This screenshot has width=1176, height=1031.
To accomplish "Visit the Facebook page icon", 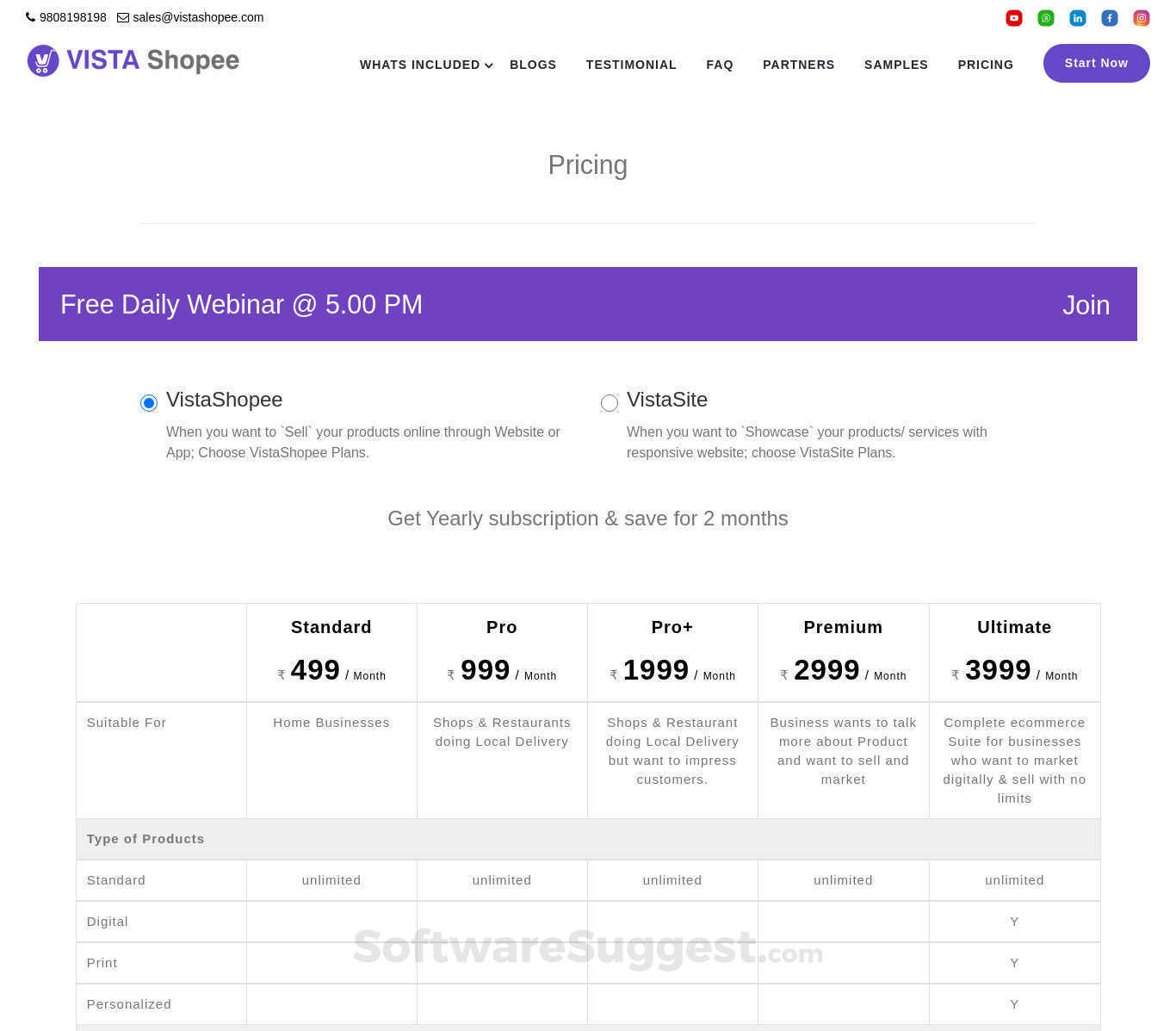I will [1109, 18].
